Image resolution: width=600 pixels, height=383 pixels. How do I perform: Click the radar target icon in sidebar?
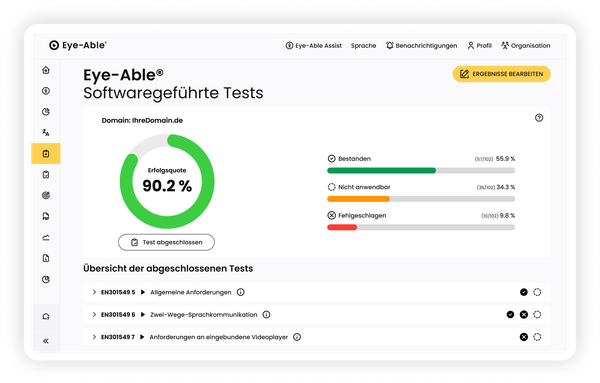[x=46, y=196]
